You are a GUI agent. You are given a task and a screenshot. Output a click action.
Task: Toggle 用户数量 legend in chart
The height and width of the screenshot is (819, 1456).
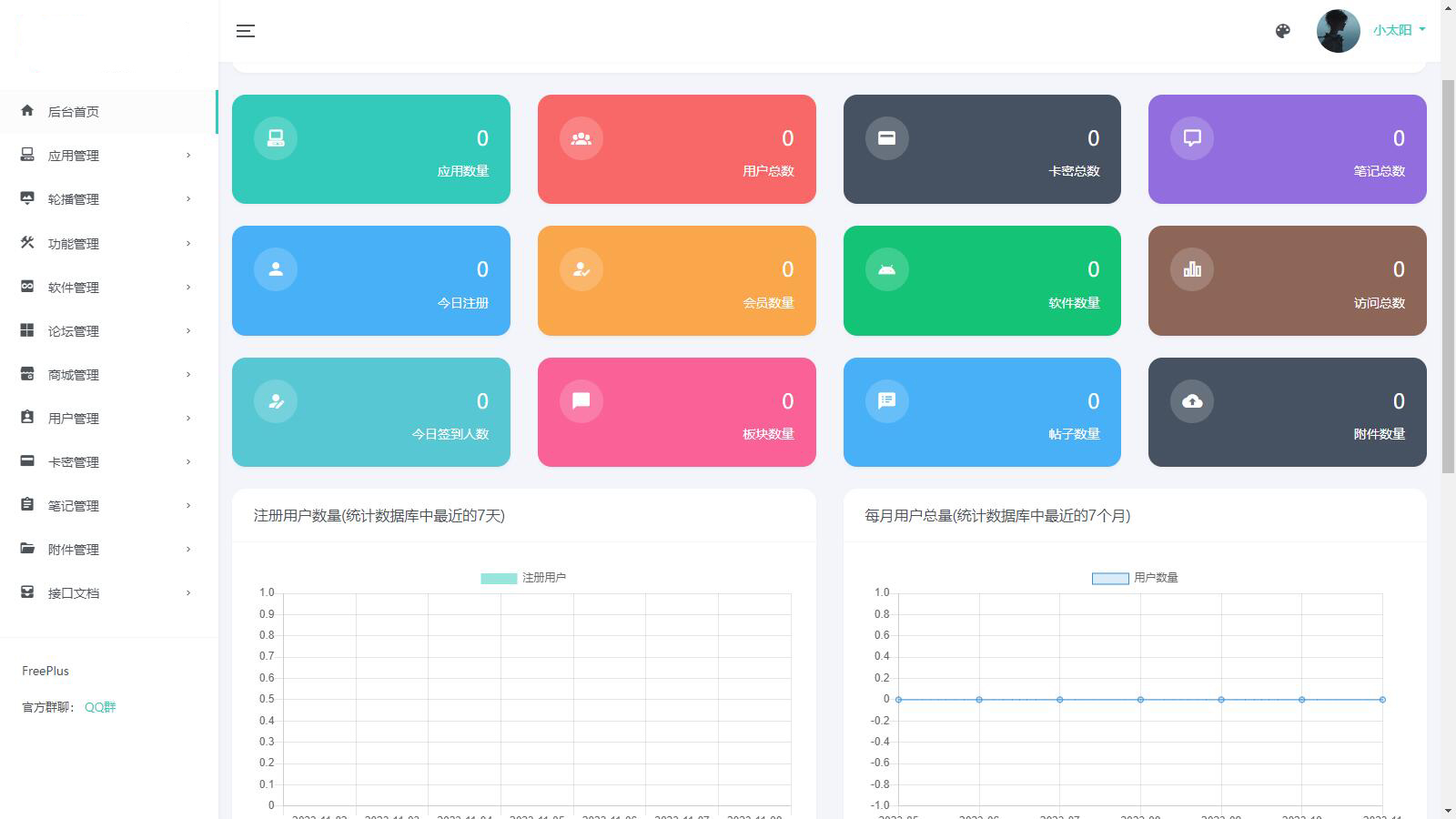[x=1135, y=578]
